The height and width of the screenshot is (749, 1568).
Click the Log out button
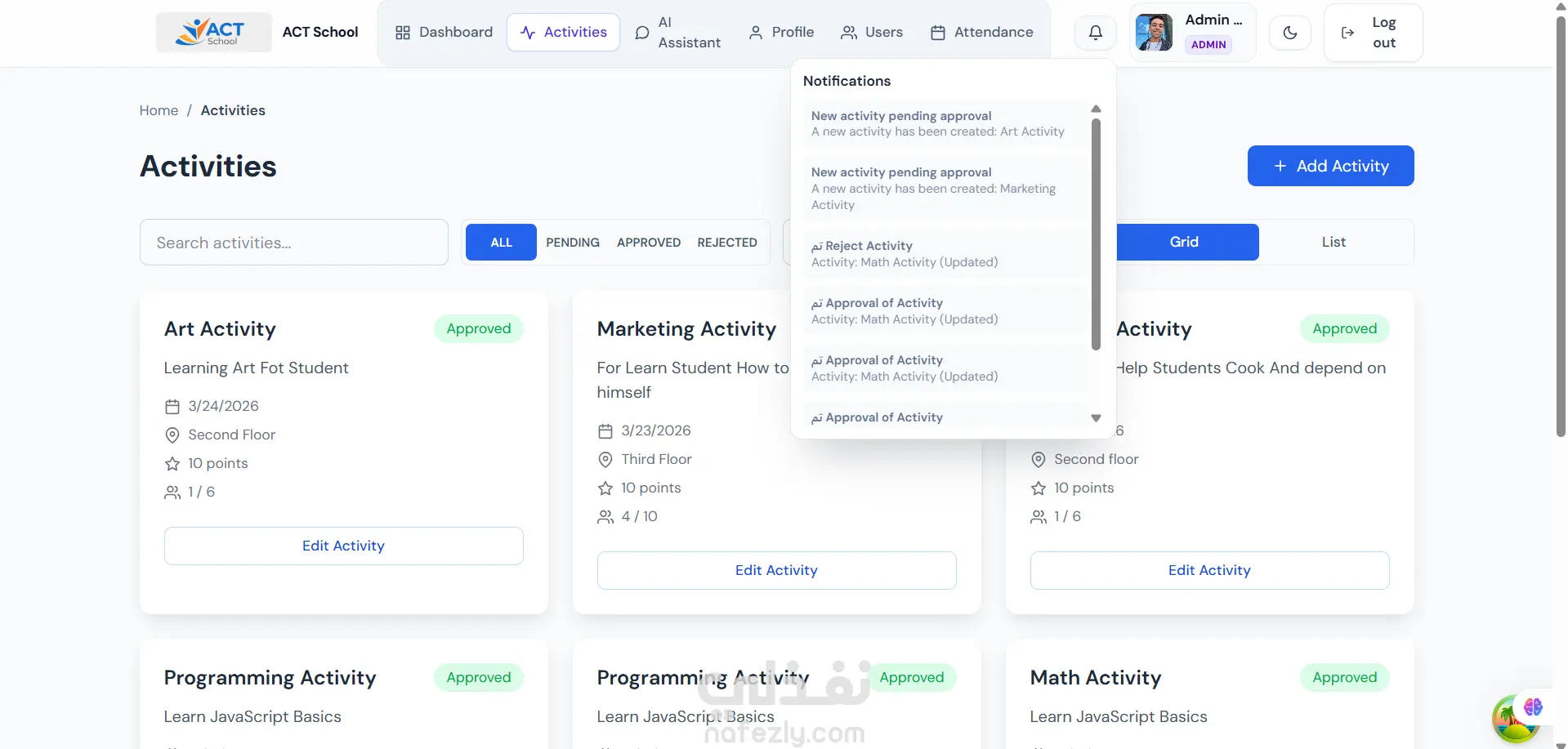click(1374, 33)
